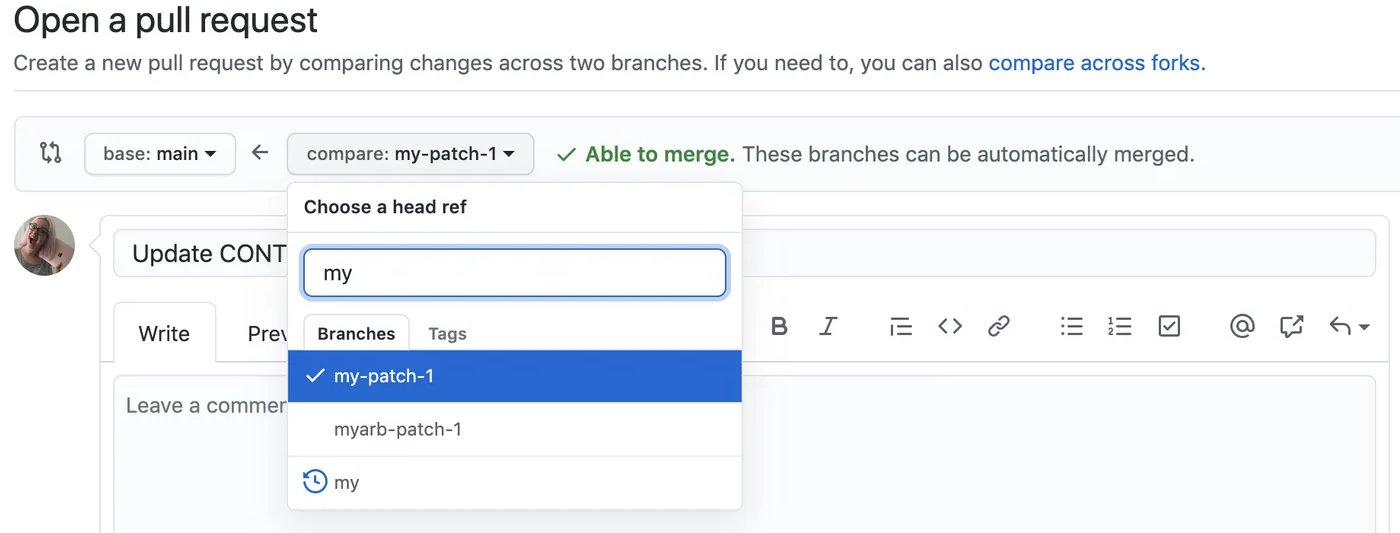Toggle the compare: my-patch-1 dropdown

click(x=410, y=154)
